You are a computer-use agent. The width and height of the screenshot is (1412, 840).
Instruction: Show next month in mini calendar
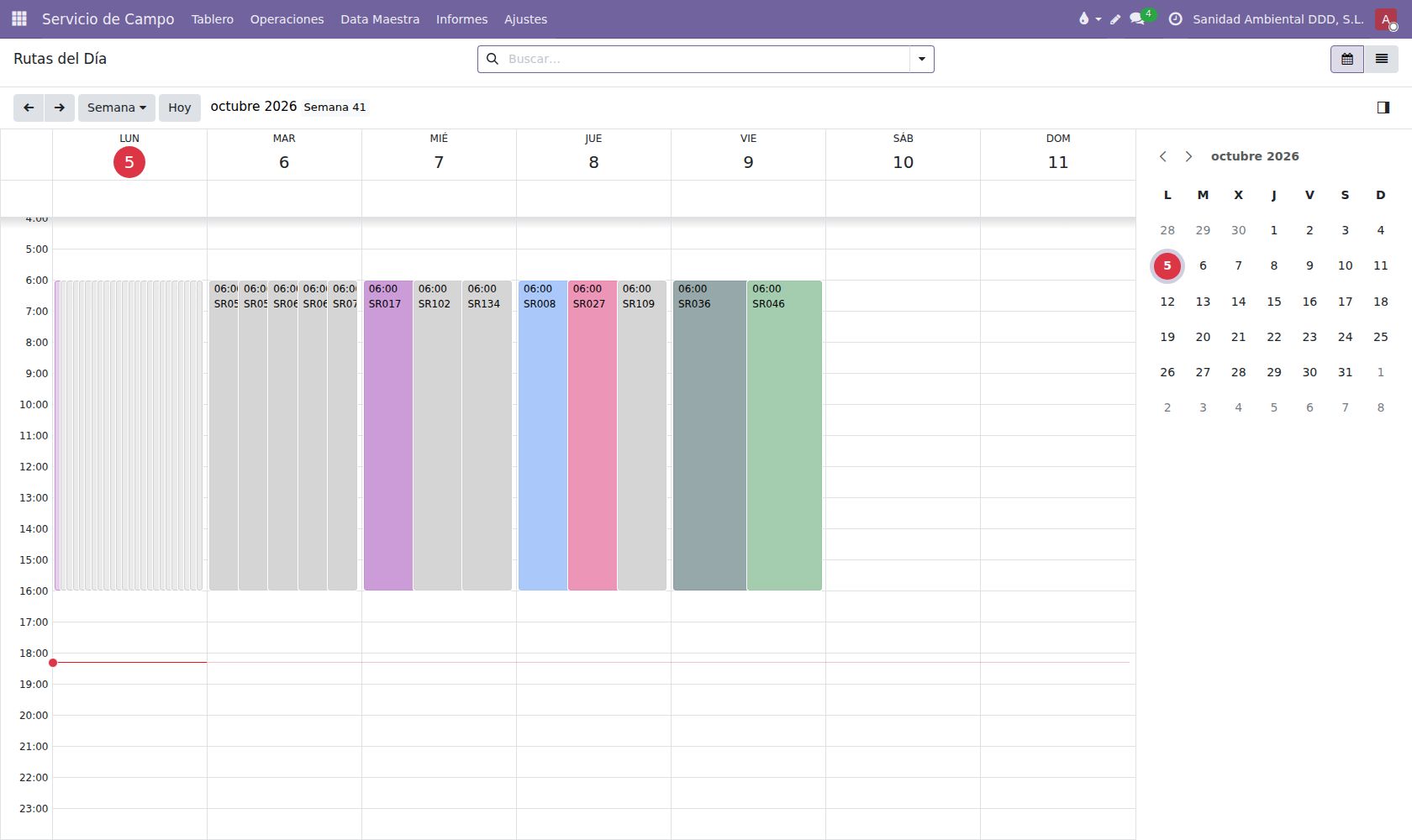1188,156
